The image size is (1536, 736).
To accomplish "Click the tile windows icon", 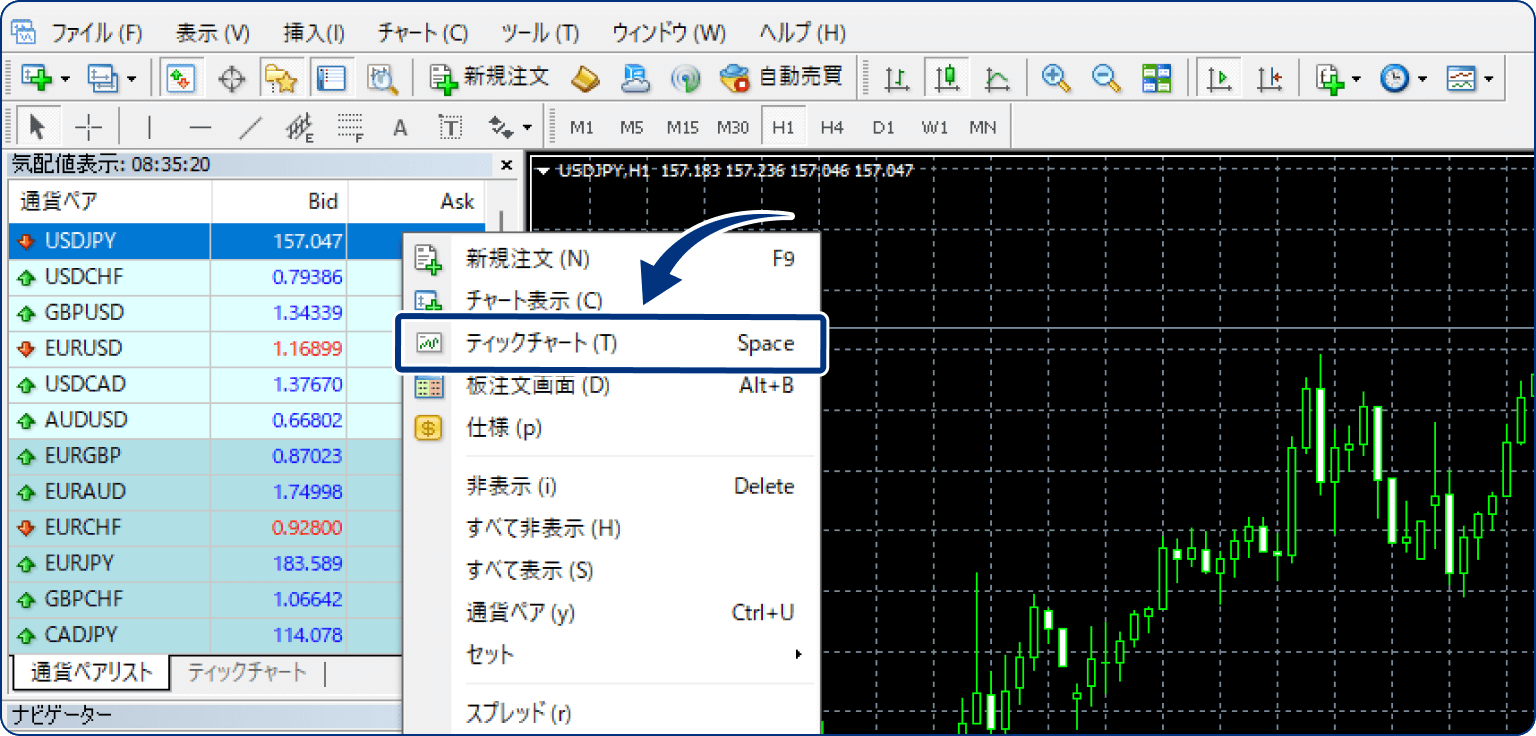I will (x=1156, y=78).
